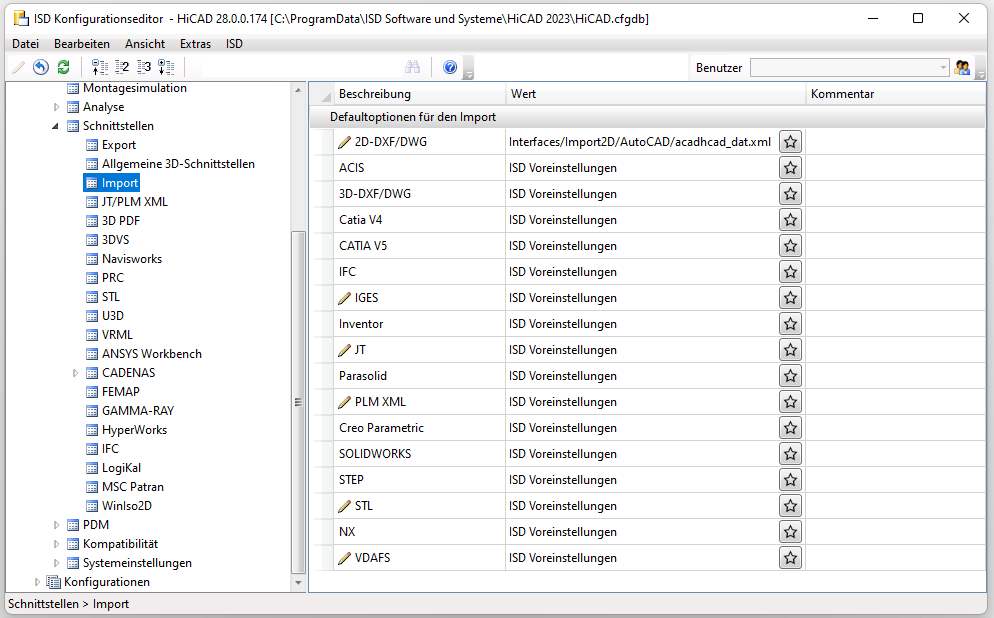
Task: Select the GAMMA-RAY tree item
Action: (x=138, y=411)
